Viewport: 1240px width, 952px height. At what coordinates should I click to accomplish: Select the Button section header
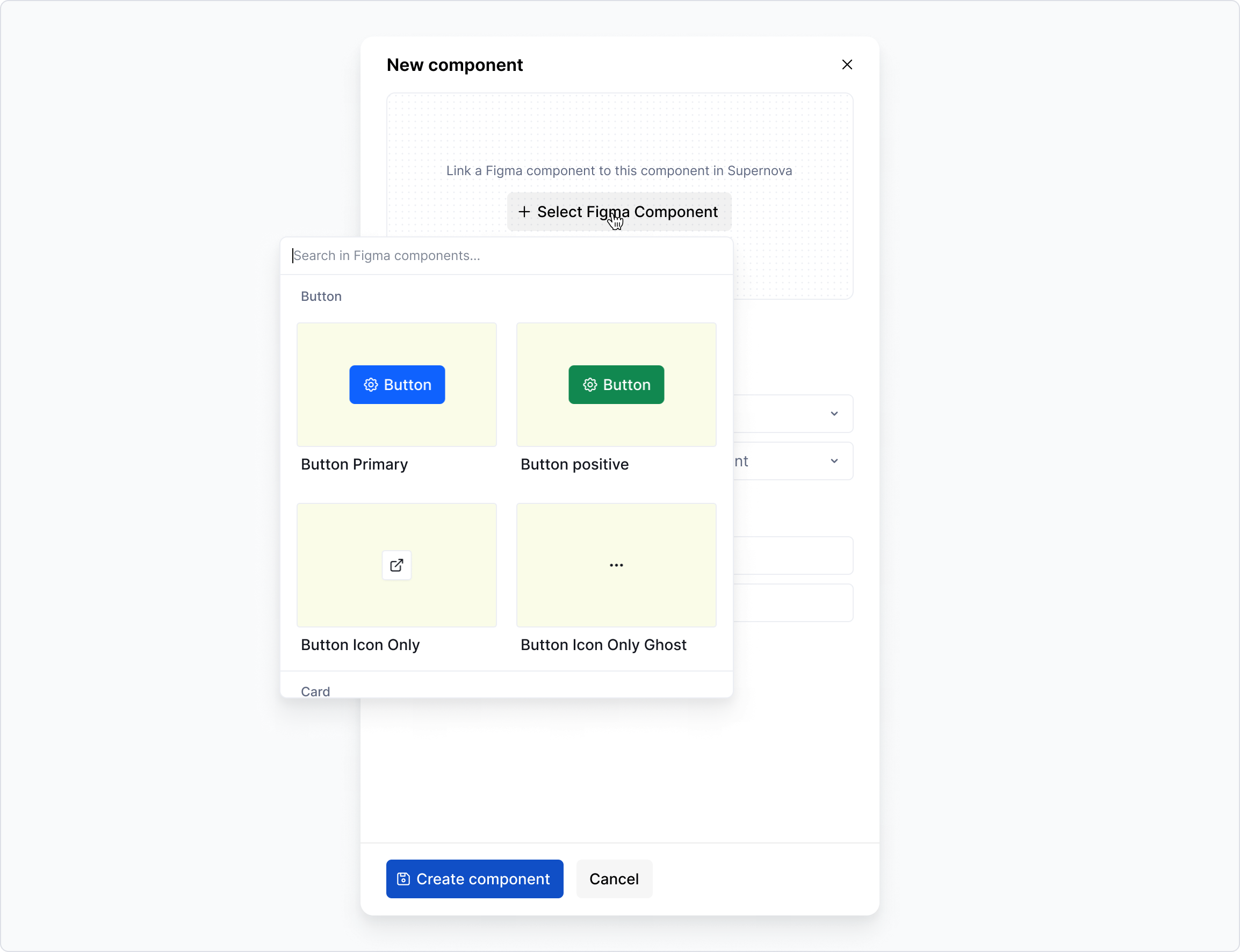pyautogui.click(x=321, y=296)
